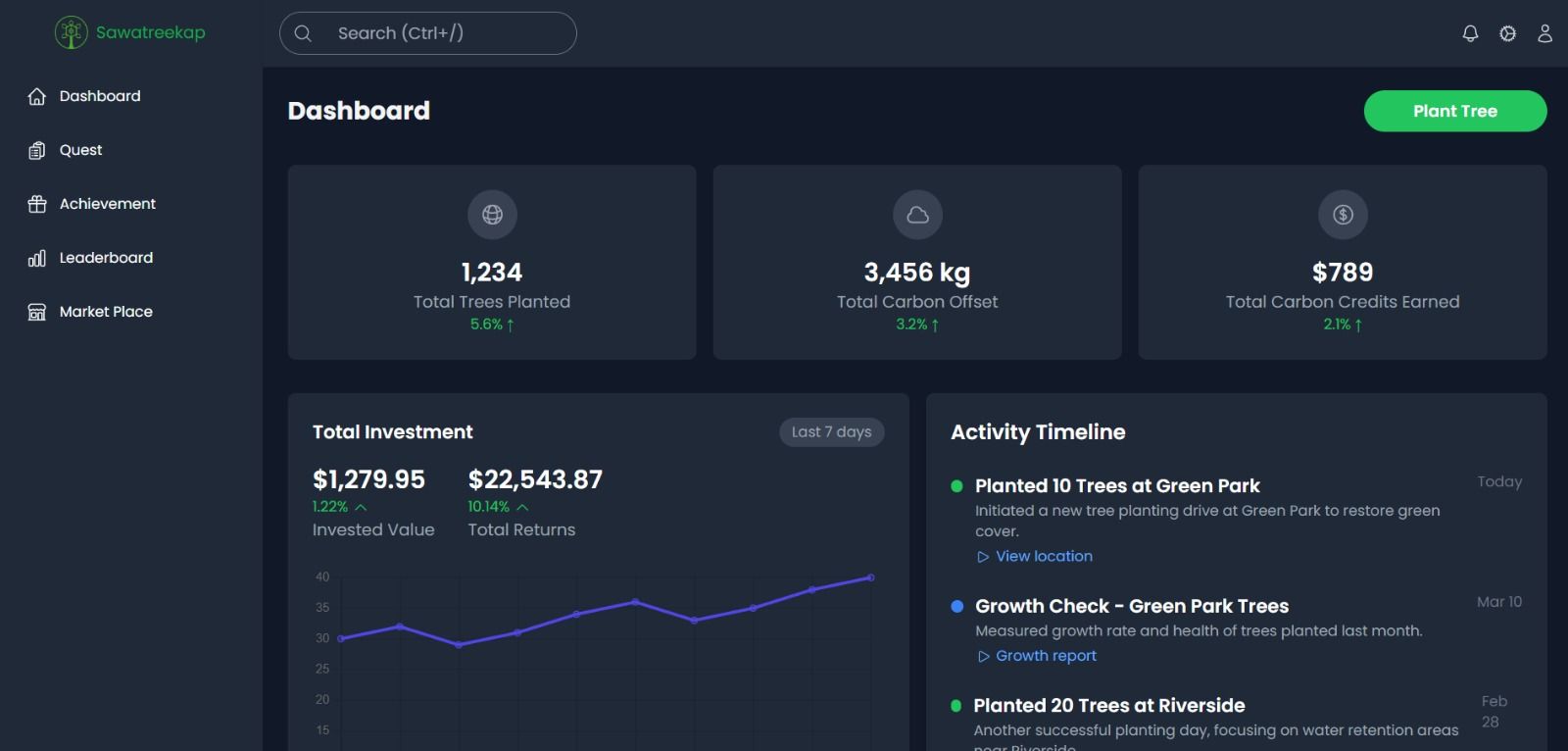Click Planted 20 Trees at Riverside title
The image size is (1568, 751).
coord(1109,706)
